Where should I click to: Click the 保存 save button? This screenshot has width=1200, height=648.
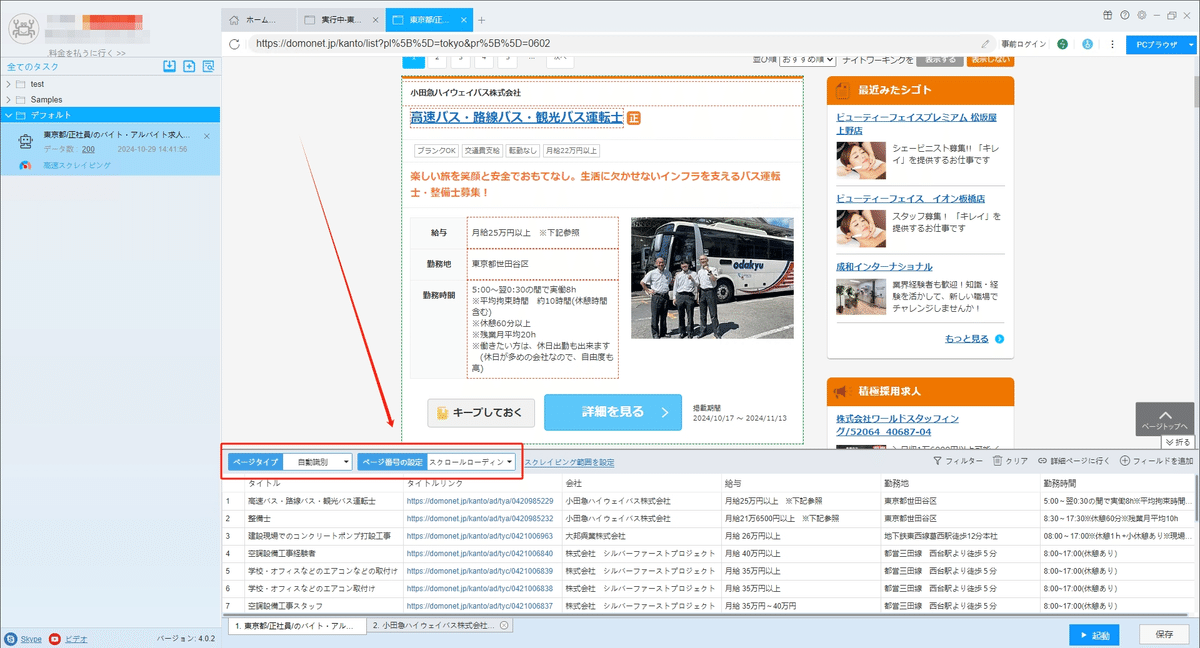(x=1165, y=634)
